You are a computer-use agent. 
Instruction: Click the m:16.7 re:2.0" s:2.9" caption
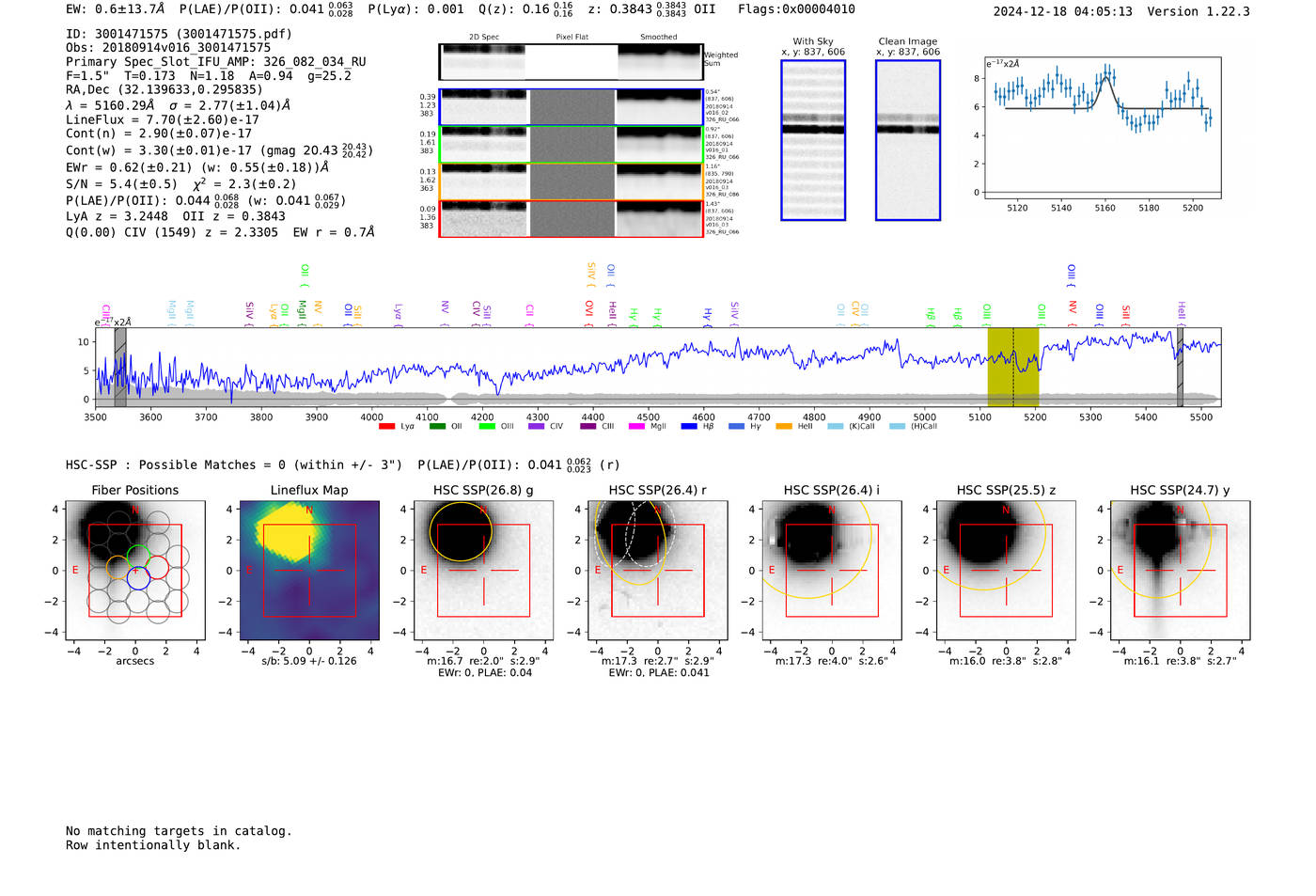483,661
